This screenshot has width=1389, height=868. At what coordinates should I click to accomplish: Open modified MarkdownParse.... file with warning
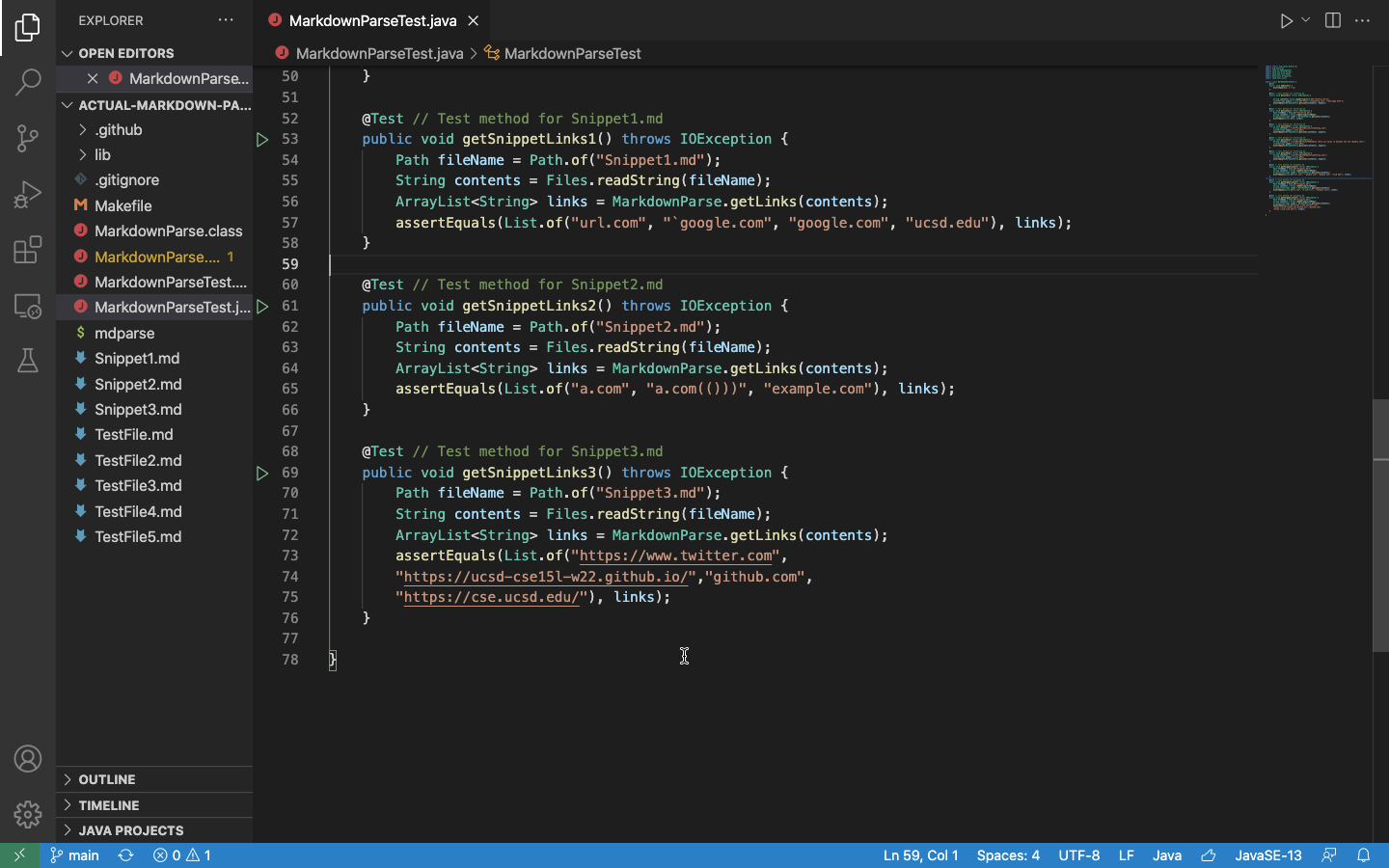click(154, 257)
